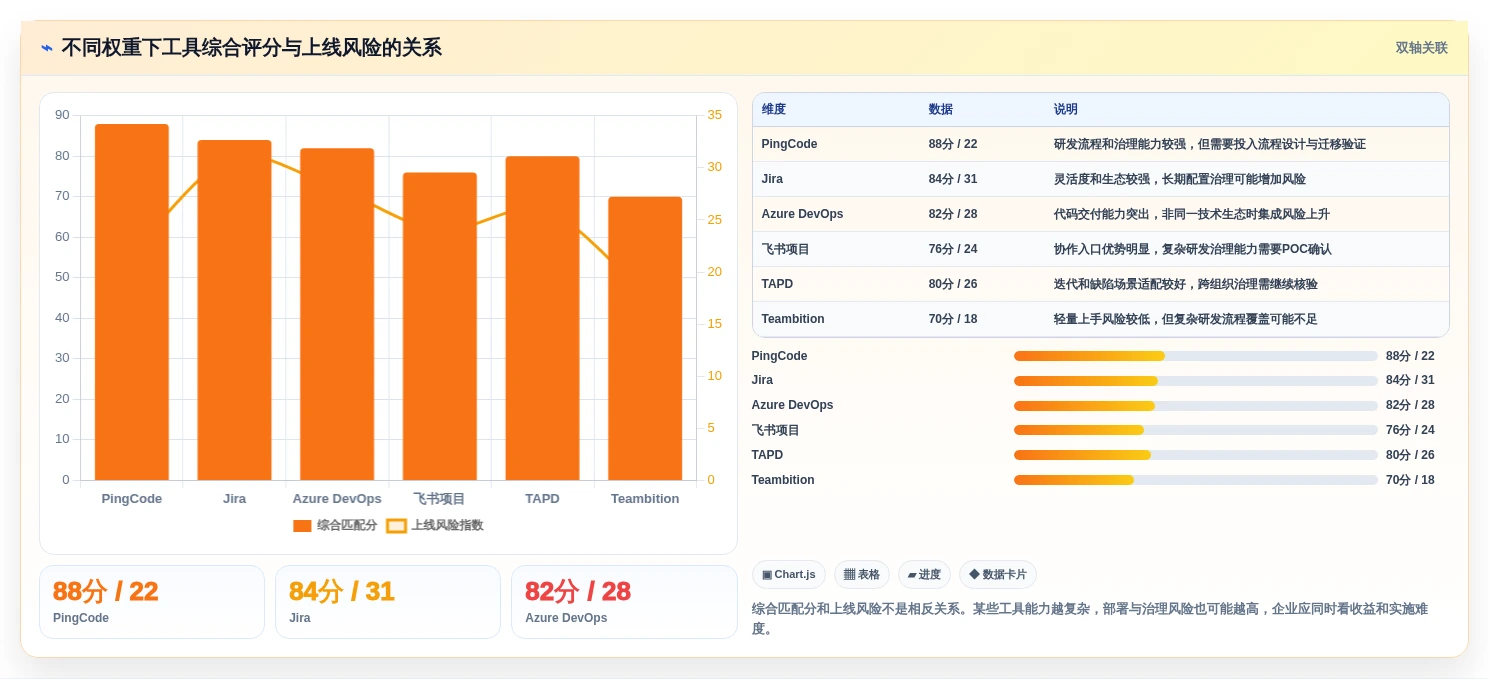The width and height of the screenshot is (1489, 679).
Task: Toggle the 综合匹配分 legend item
Action: tap(335, 525)
